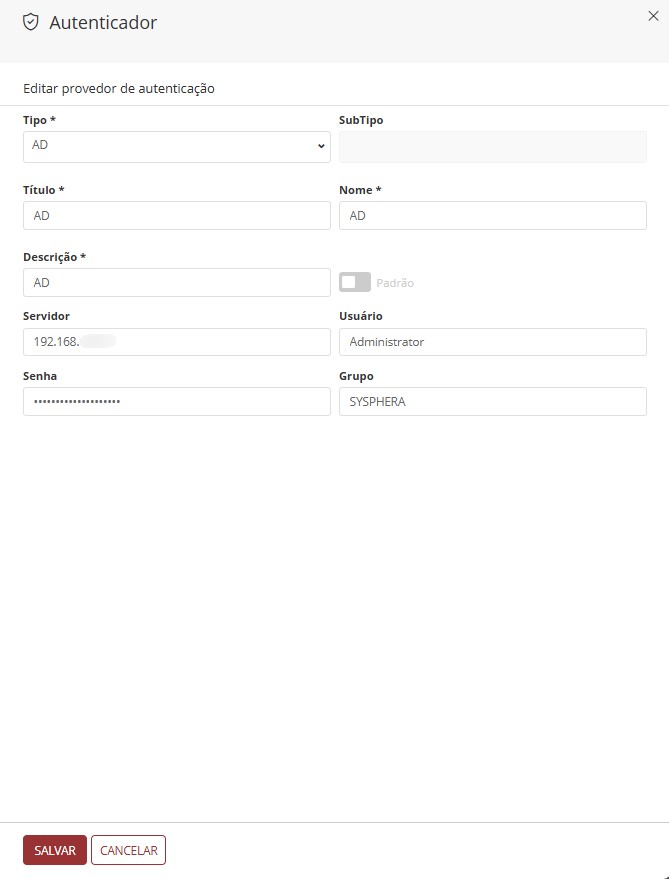
Task: Close the Autenticador panel with the X
Action: point(653,16)
